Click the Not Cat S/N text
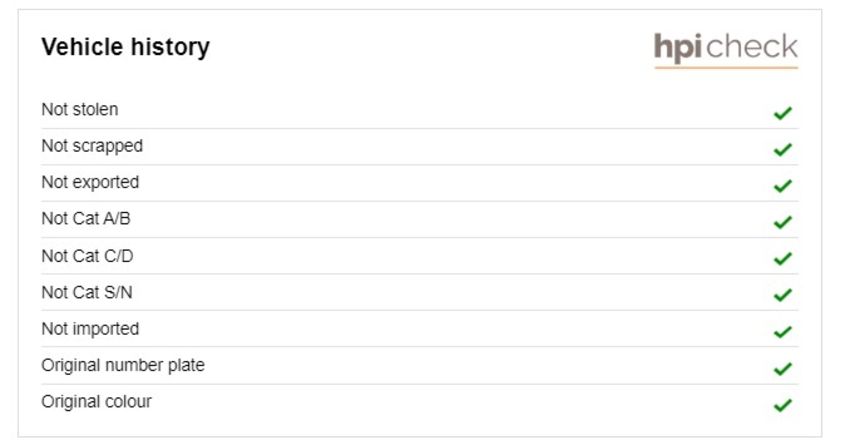The image size is (850, 440). tap(87, 292)
